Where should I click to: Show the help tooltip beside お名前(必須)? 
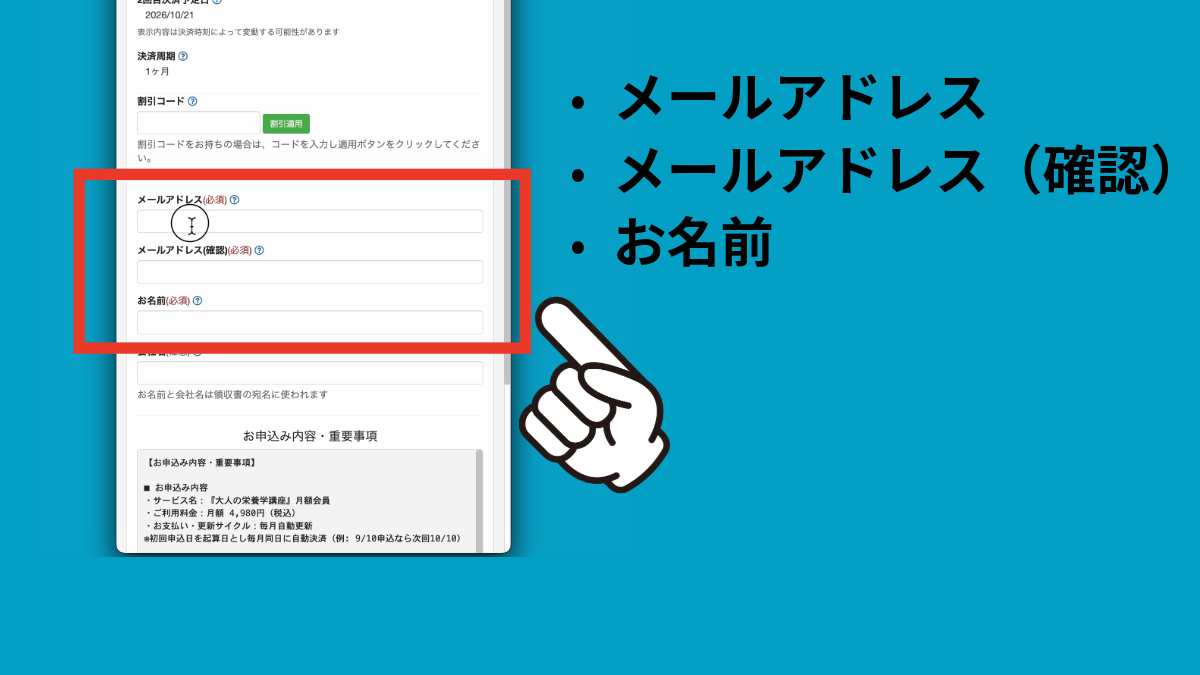coord(197,300)
